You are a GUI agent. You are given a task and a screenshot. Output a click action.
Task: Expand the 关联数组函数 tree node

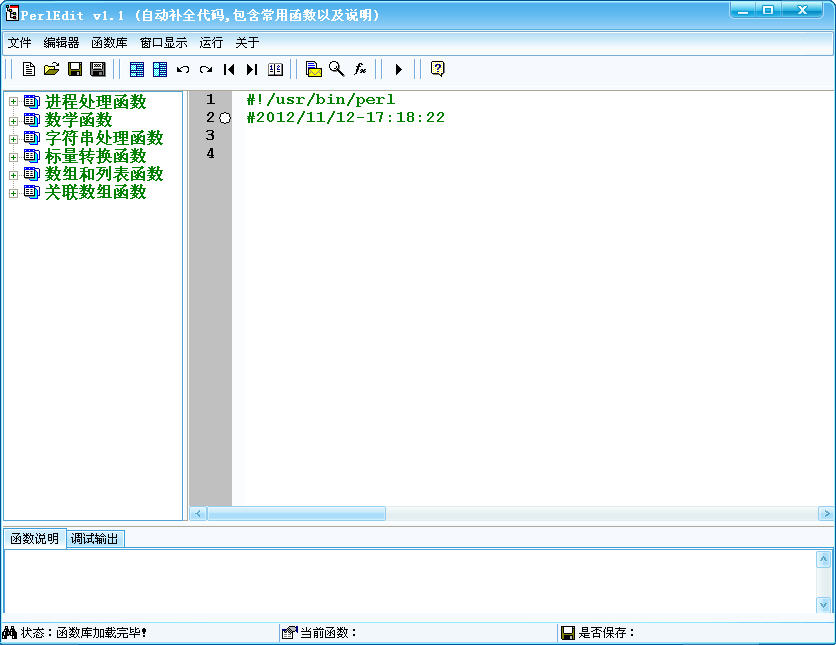[13, 193]
